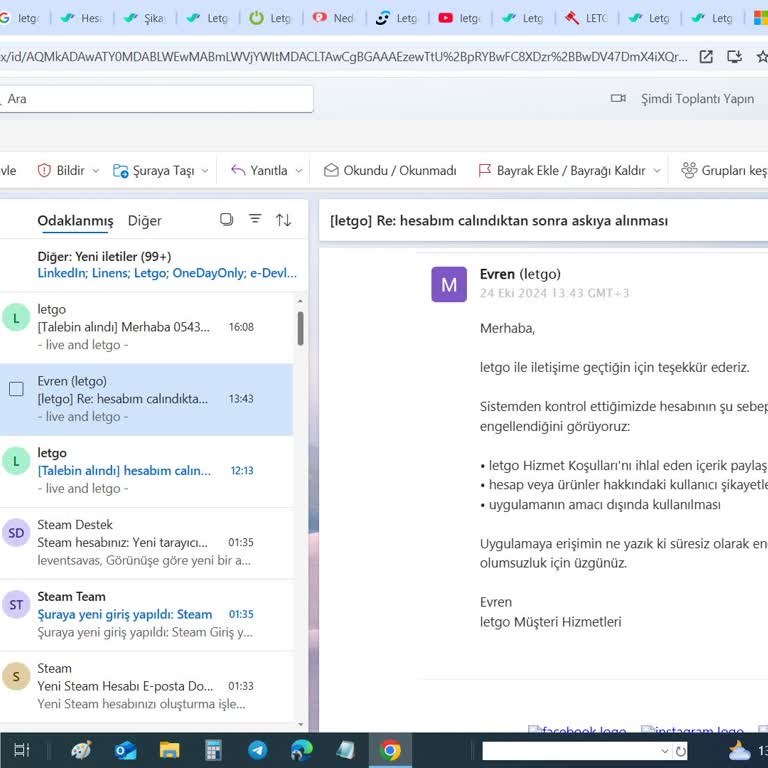Open Telegram from the taskbar
The height and width of the screenshot is (768, 768).
coord(258,750)
